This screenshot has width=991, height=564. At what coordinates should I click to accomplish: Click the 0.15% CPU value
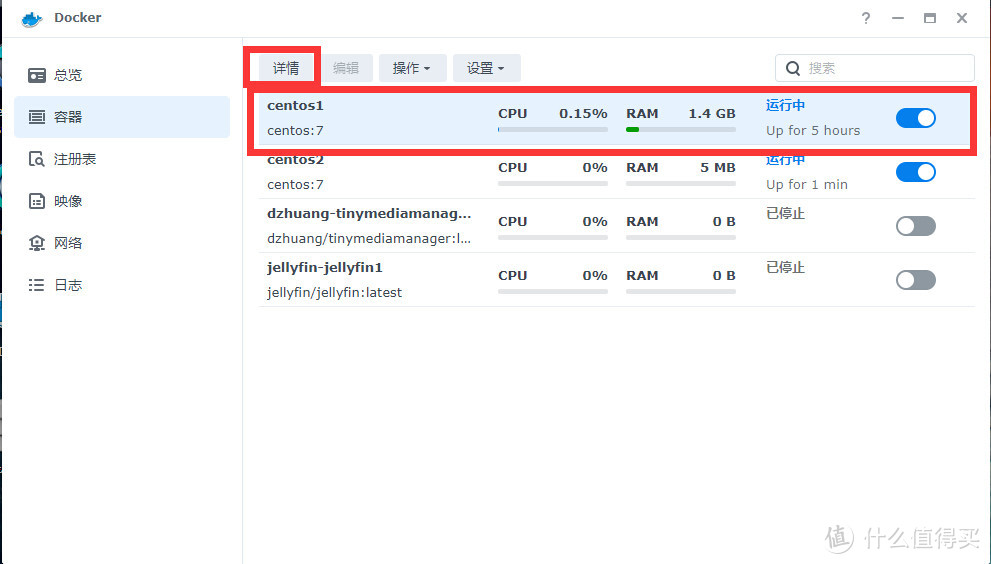[x=583, y=114]
